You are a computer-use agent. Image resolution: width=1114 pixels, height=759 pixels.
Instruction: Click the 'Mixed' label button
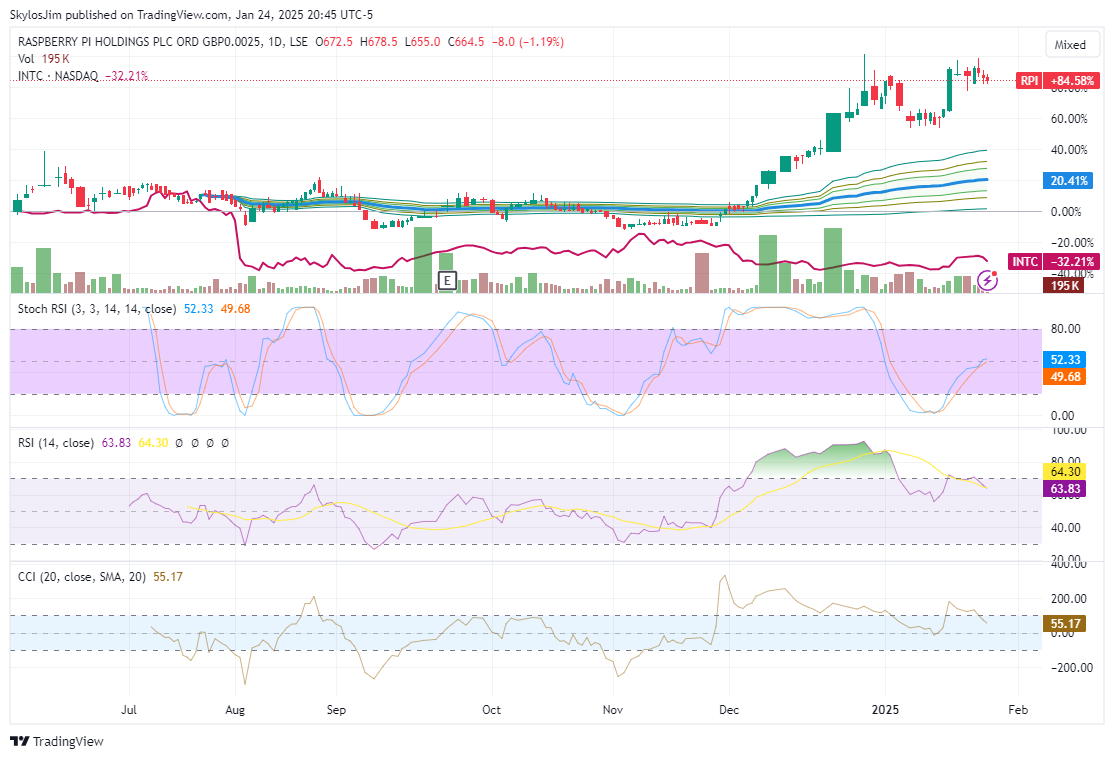(x=1070, y=45)
